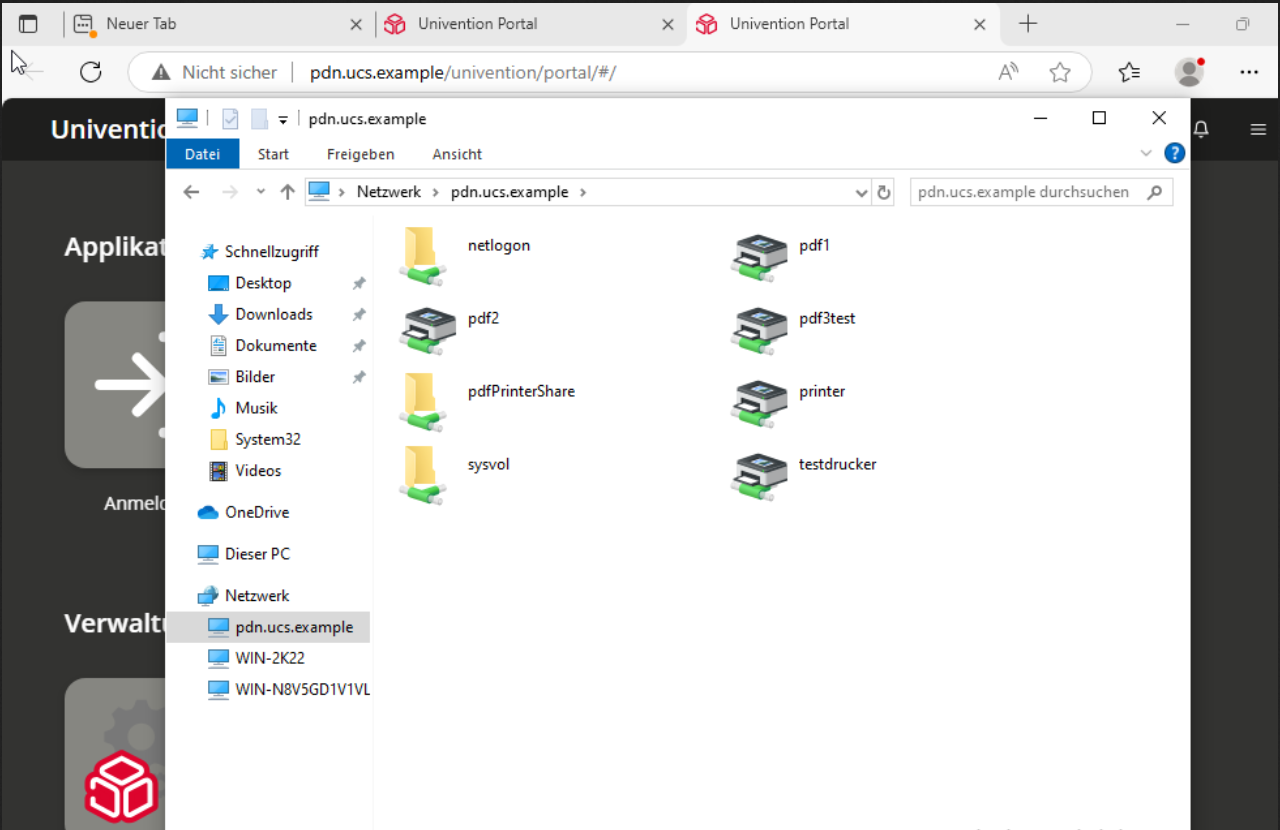The image size is (1280, 830).
Task: Select the pdf3test printer icon
Action: [760, 329]
